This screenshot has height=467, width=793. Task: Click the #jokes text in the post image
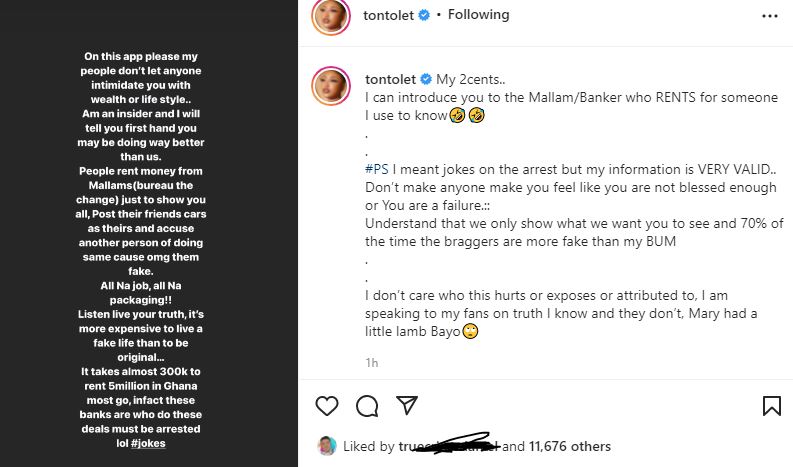click(x=149, y=442)
